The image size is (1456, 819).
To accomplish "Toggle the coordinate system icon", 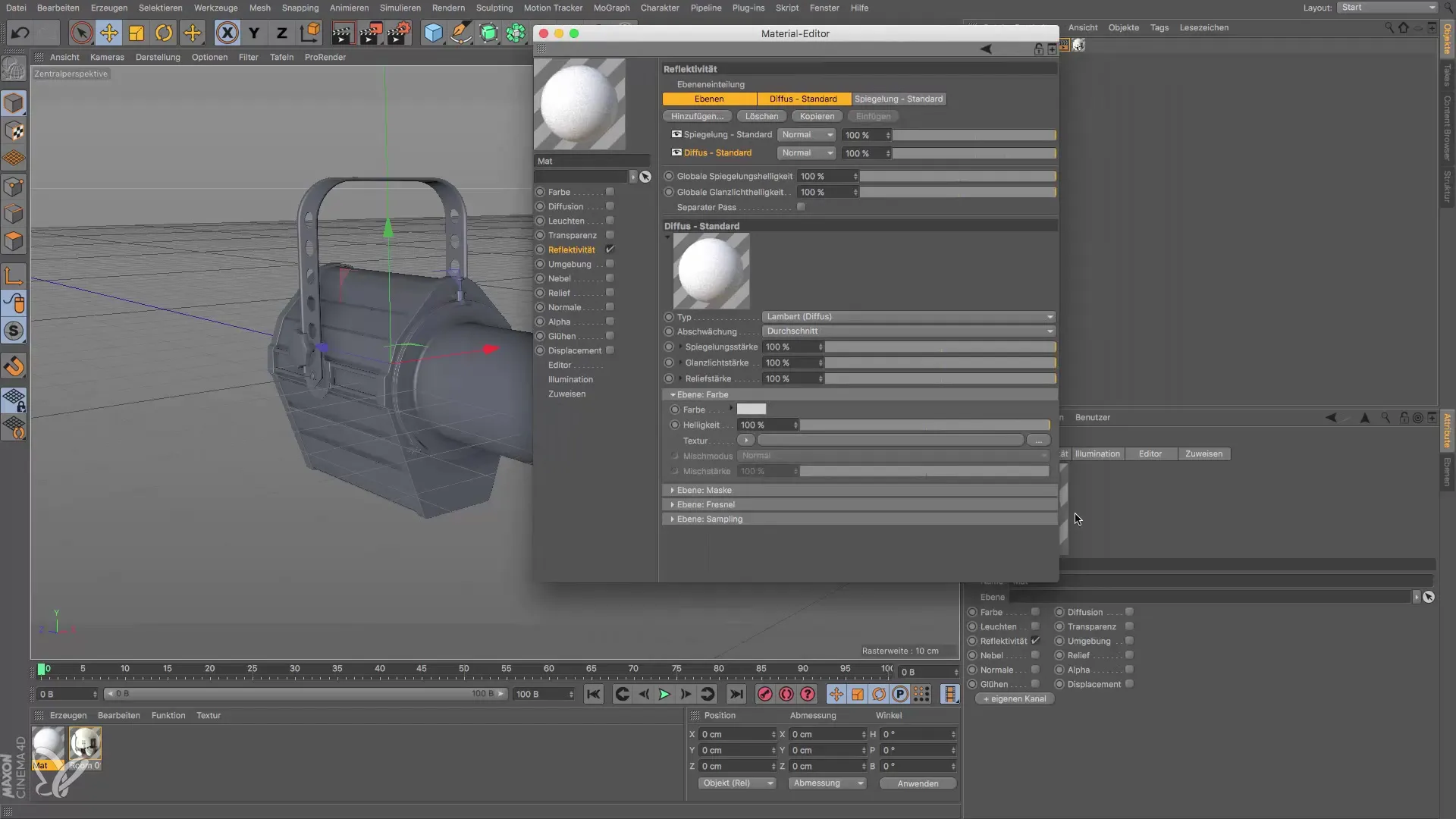I will (x=309, y=33).
